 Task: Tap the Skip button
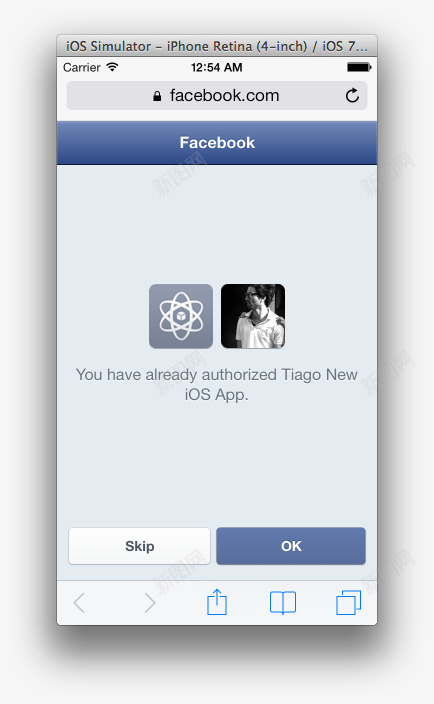pos(139,546)
